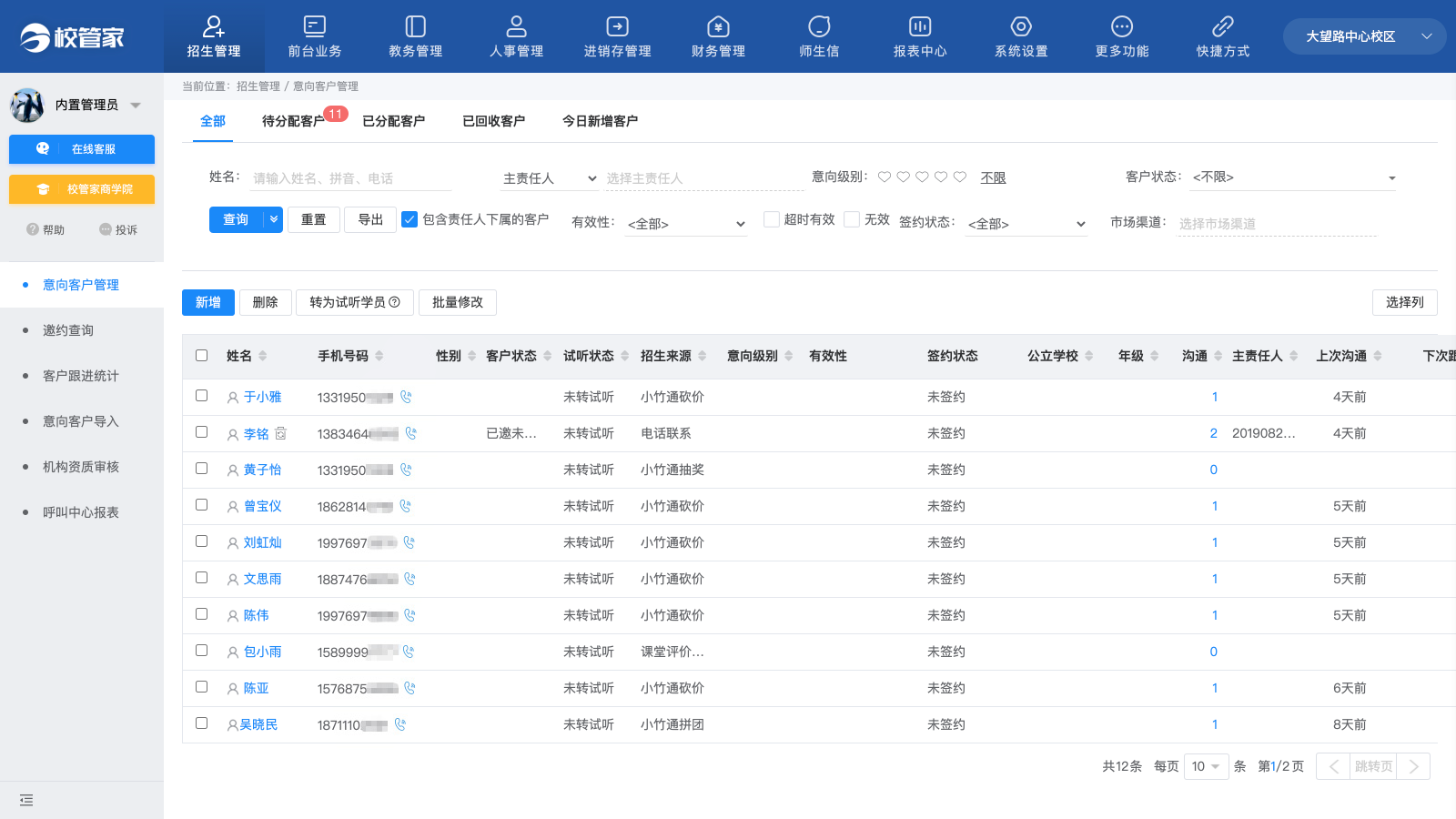Screen dimensions: 1456x819
Task: Click the 姓名 search input field
Action: point(351,178)
